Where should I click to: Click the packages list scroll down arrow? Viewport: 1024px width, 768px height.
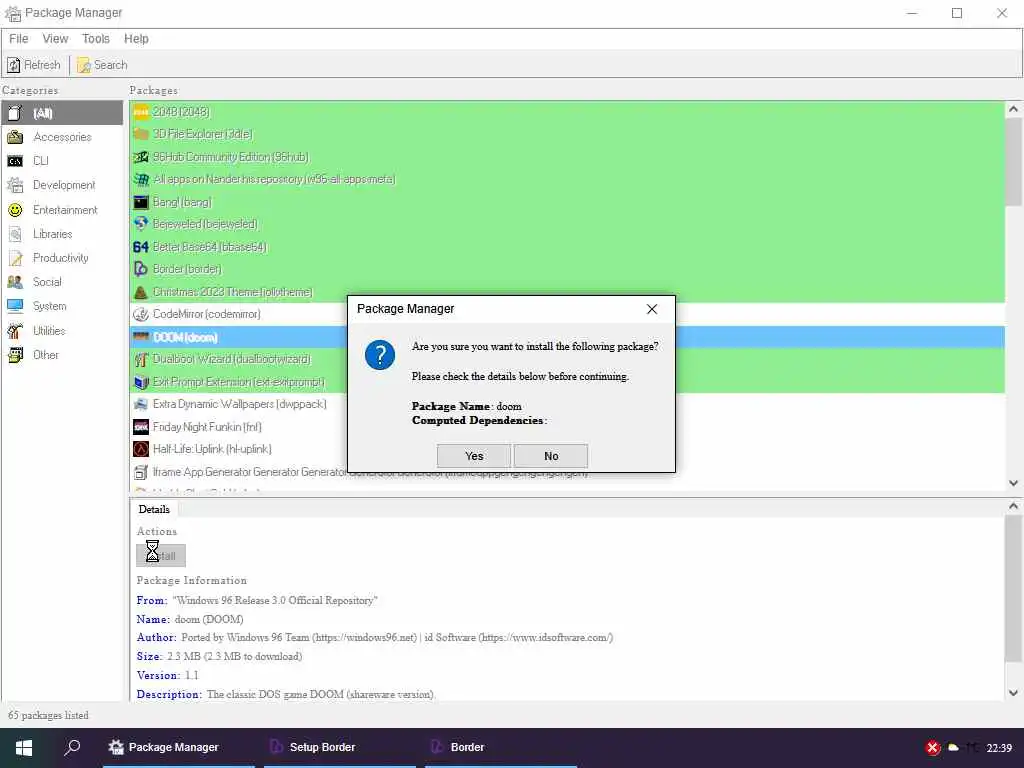(x=1014, y=483)
